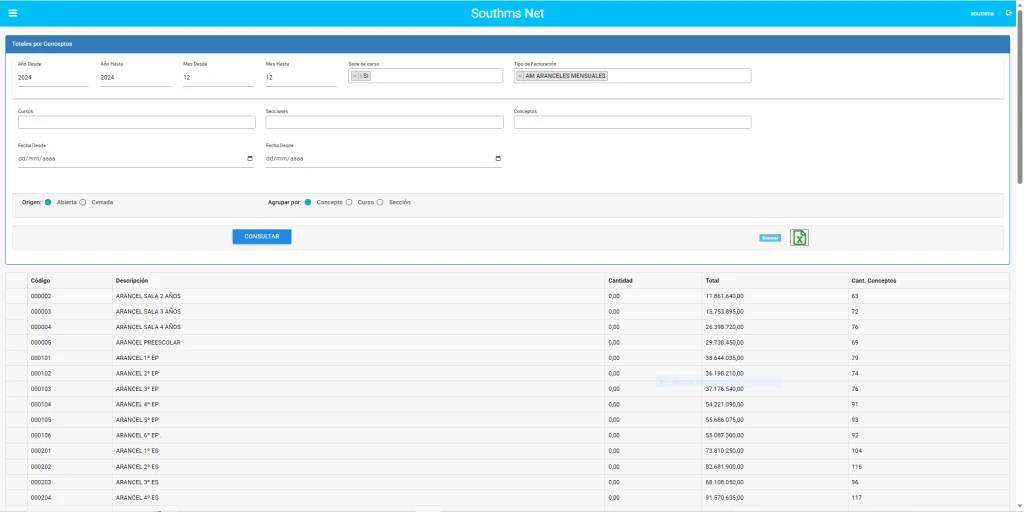Image resolution: width=1024 pixels, height=512 pixels.
Task: Group results by Curso
Action: pyautogui.click(x=349, y=202)
